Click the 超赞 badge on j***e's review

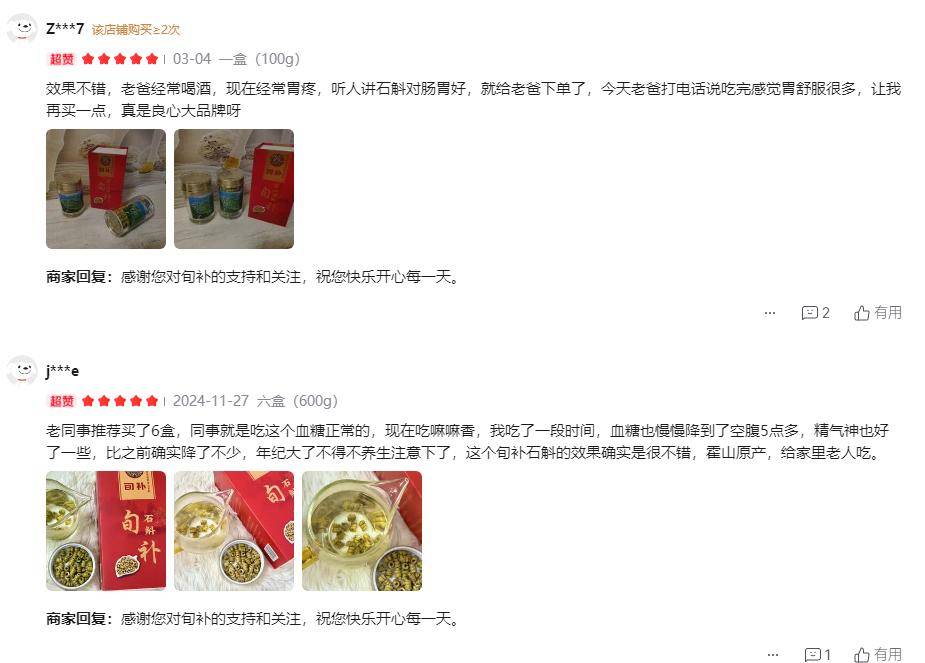tap(61, 401)
